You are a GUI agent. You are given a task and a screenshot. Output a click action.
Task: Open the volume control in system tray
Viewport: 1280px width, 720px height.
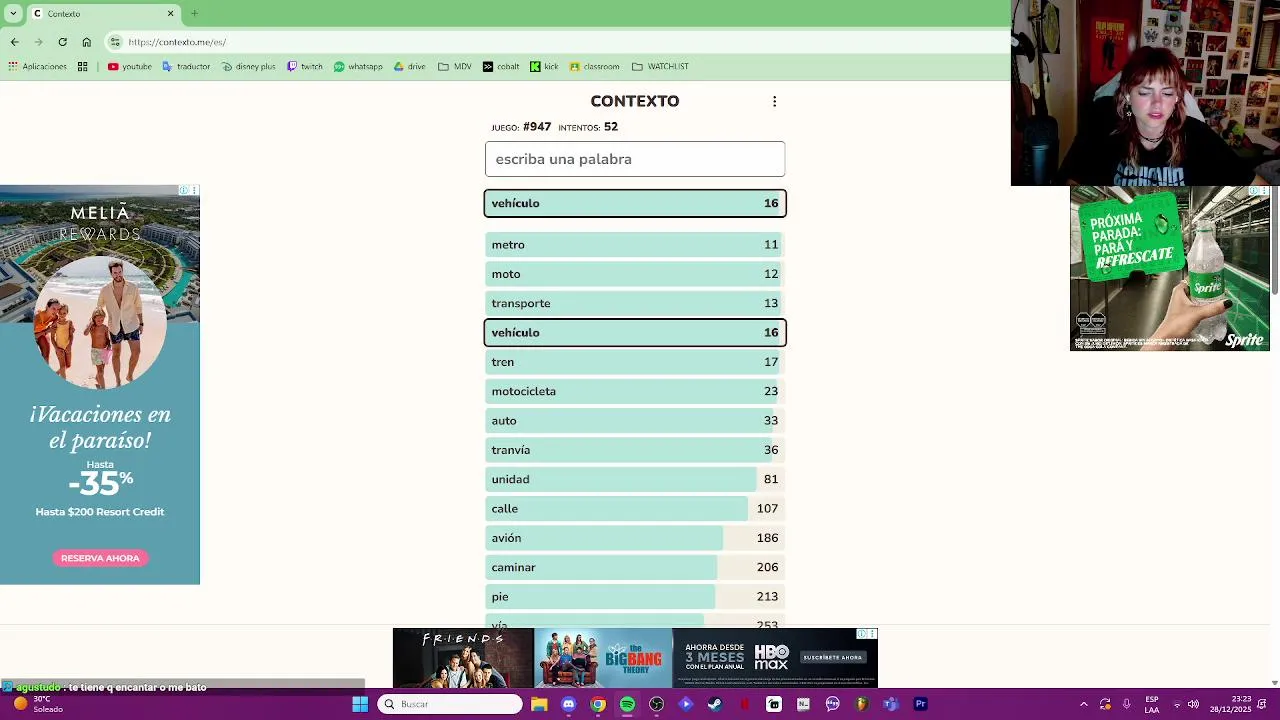pos(1193,704)
